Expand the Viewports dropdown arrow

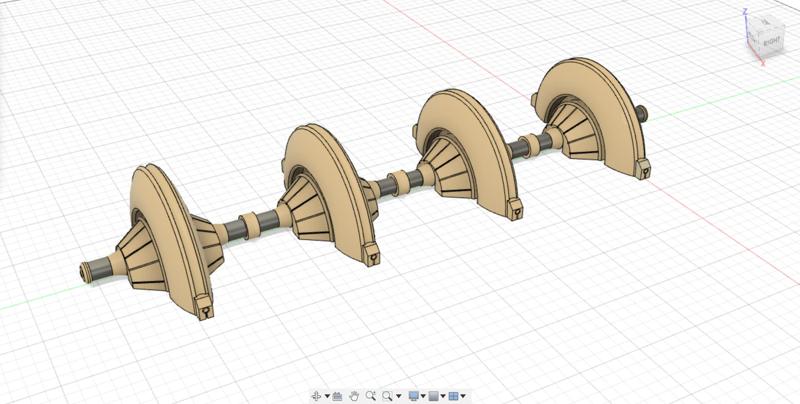[463, 396]
